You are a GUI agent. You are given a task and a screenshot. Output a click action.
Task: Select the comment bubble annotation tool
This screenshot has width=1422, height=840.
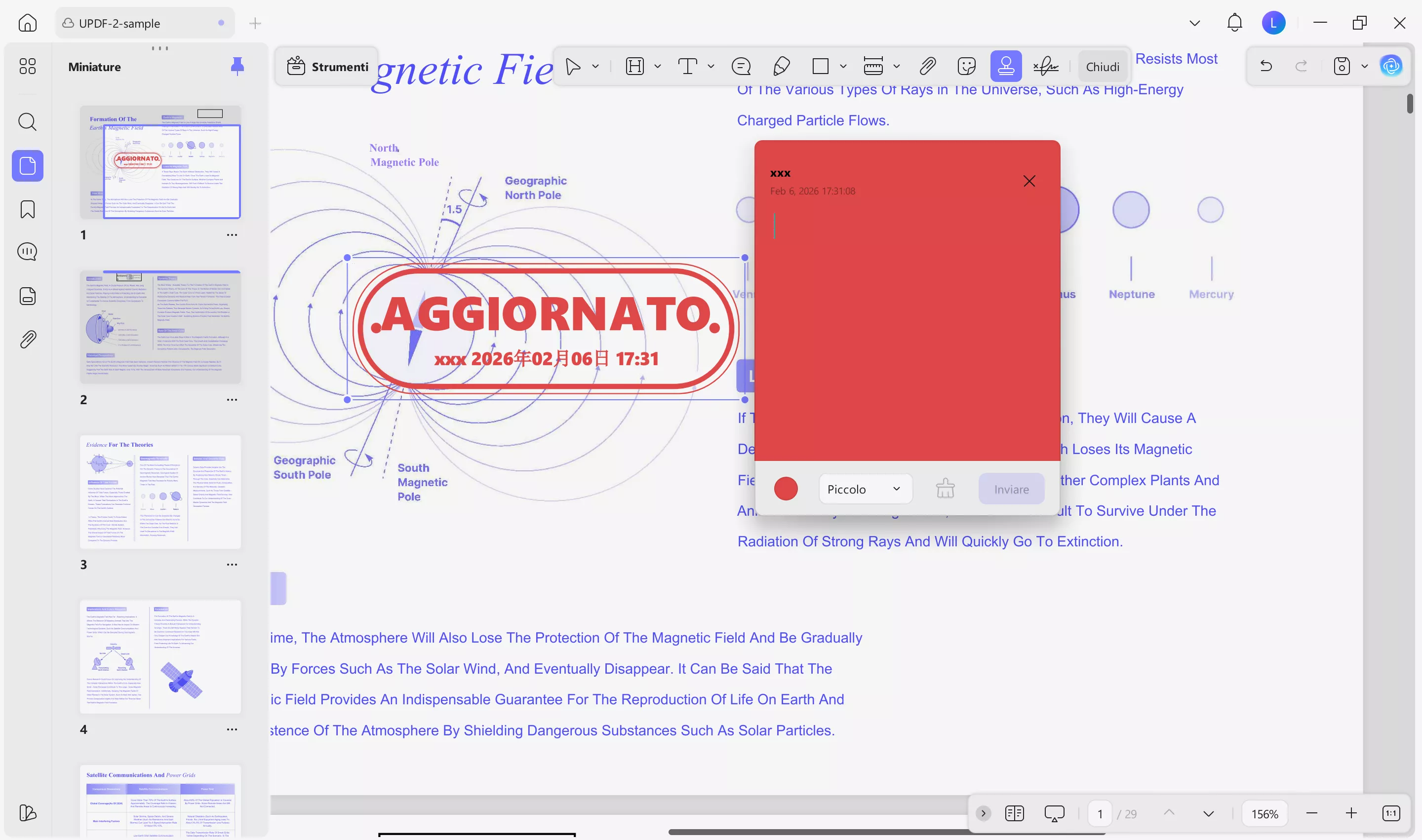741,66
